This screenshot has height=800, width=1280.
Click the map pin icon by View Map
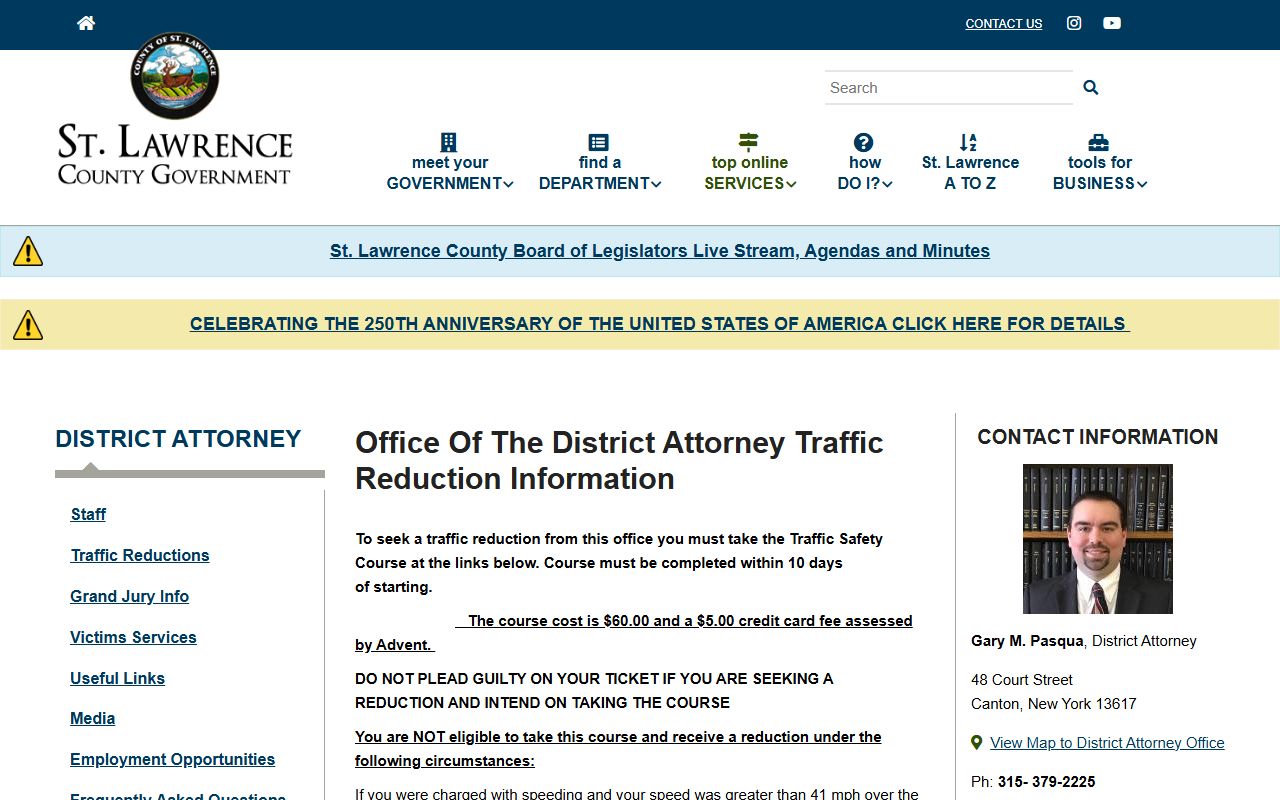pos(977,743)
